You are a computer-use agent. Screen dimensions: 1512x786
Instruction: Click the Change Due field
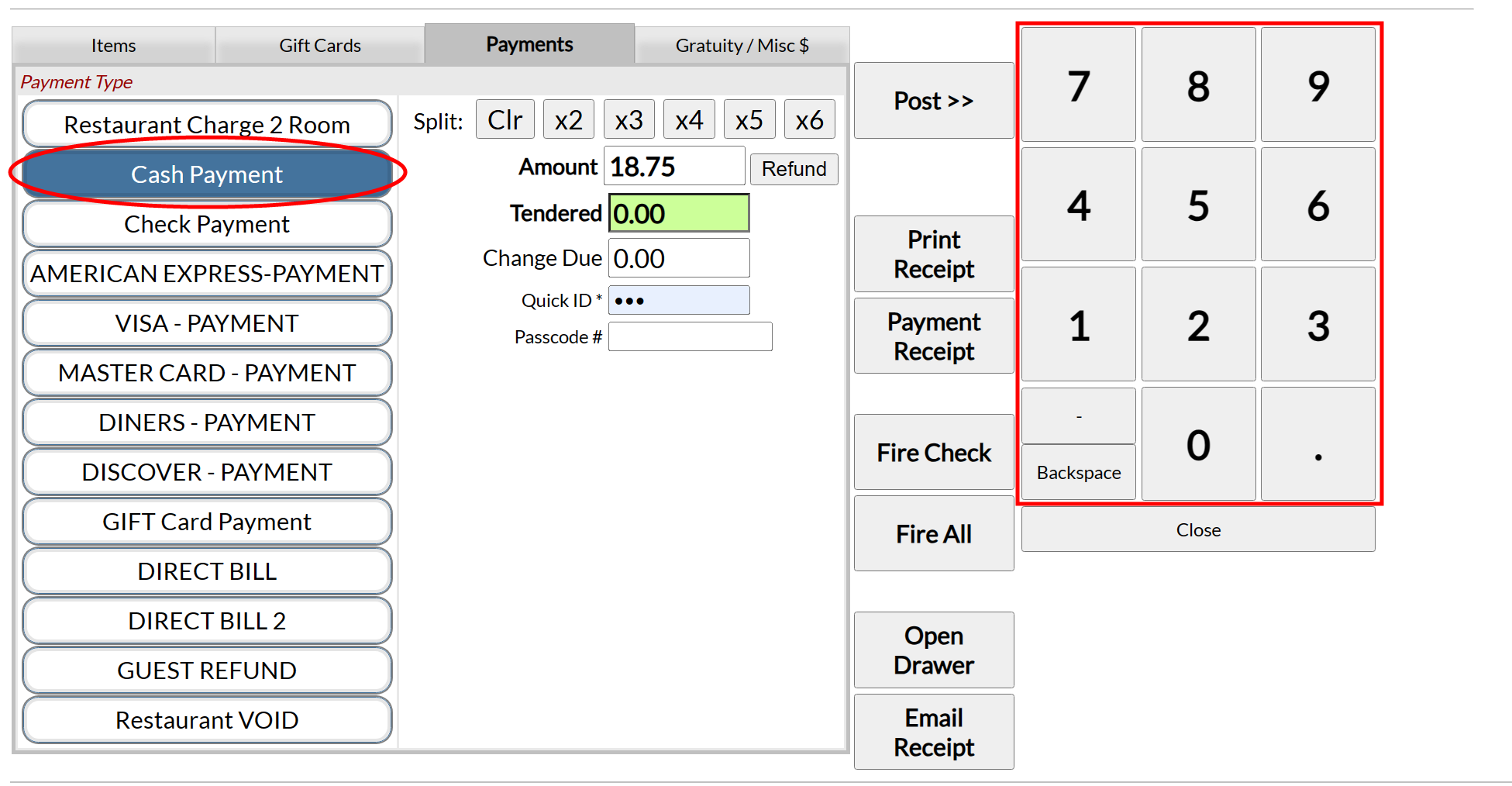[679, 258]
